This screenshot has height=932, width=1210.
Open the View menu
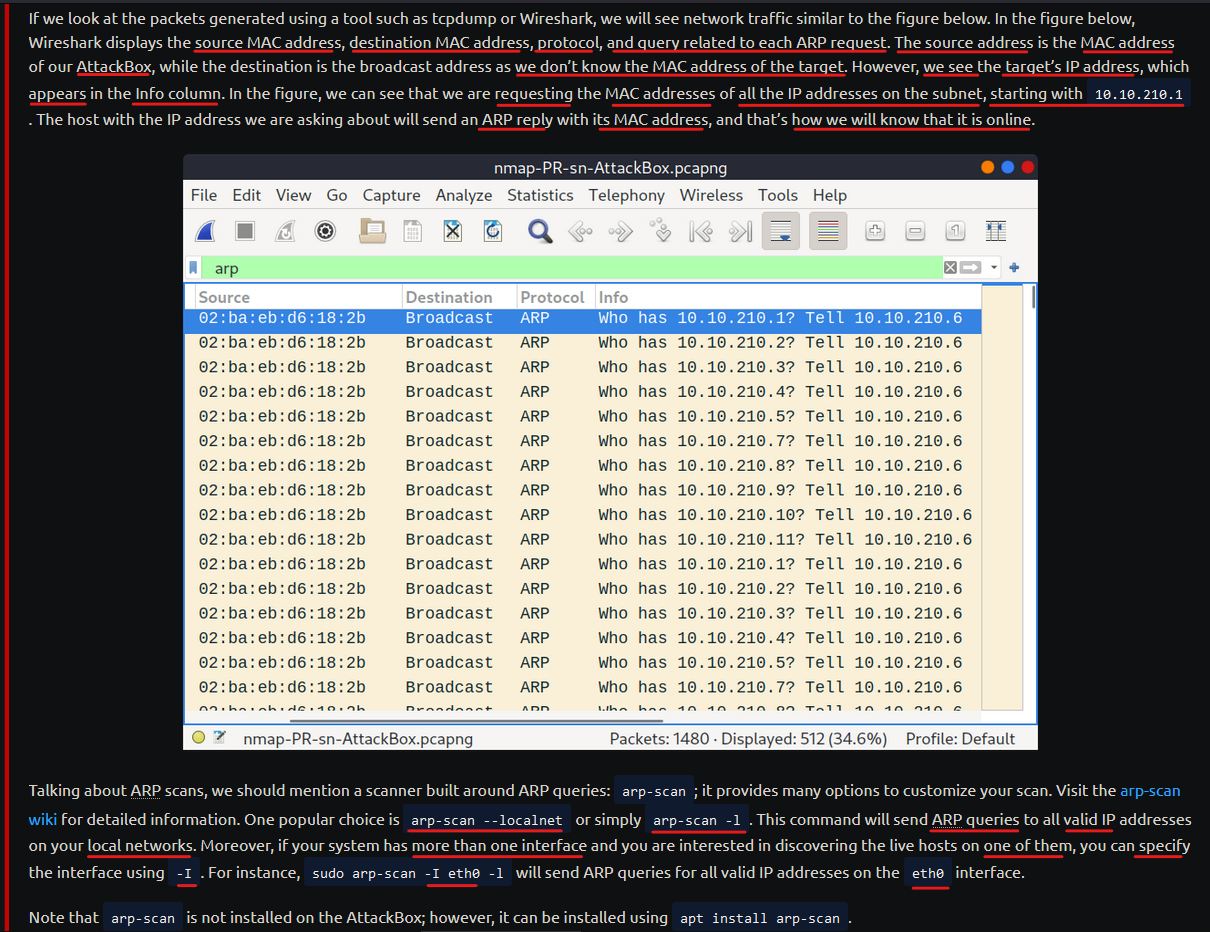pyautogui.click(x=294, y=195)
